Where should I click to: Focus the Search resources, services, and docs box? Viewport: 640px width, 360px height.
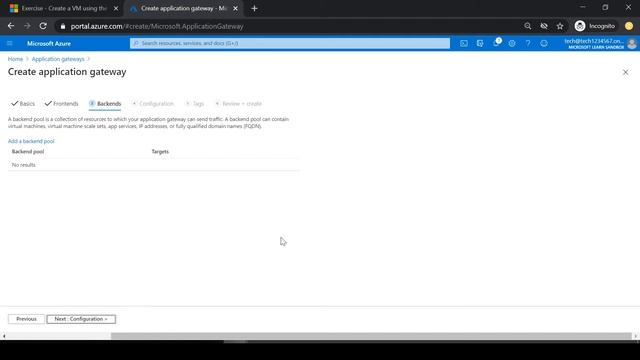pyautogui.click(x=290, y=43)
